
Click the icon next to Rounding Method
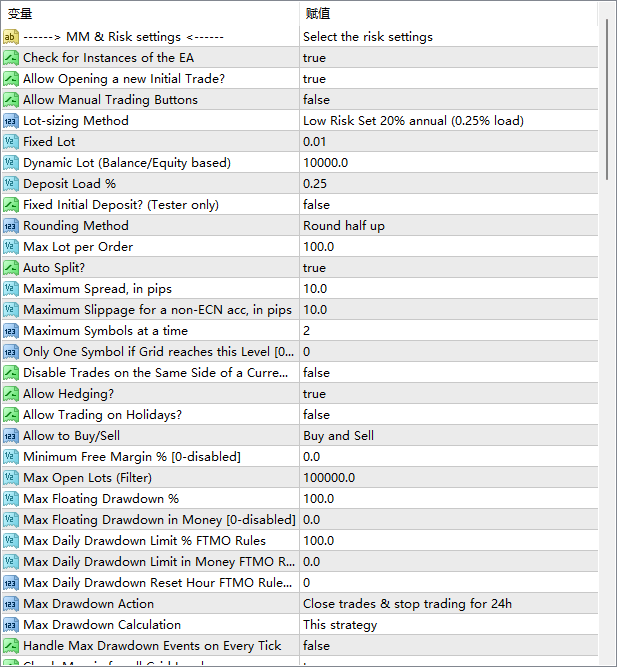[11, 226]
